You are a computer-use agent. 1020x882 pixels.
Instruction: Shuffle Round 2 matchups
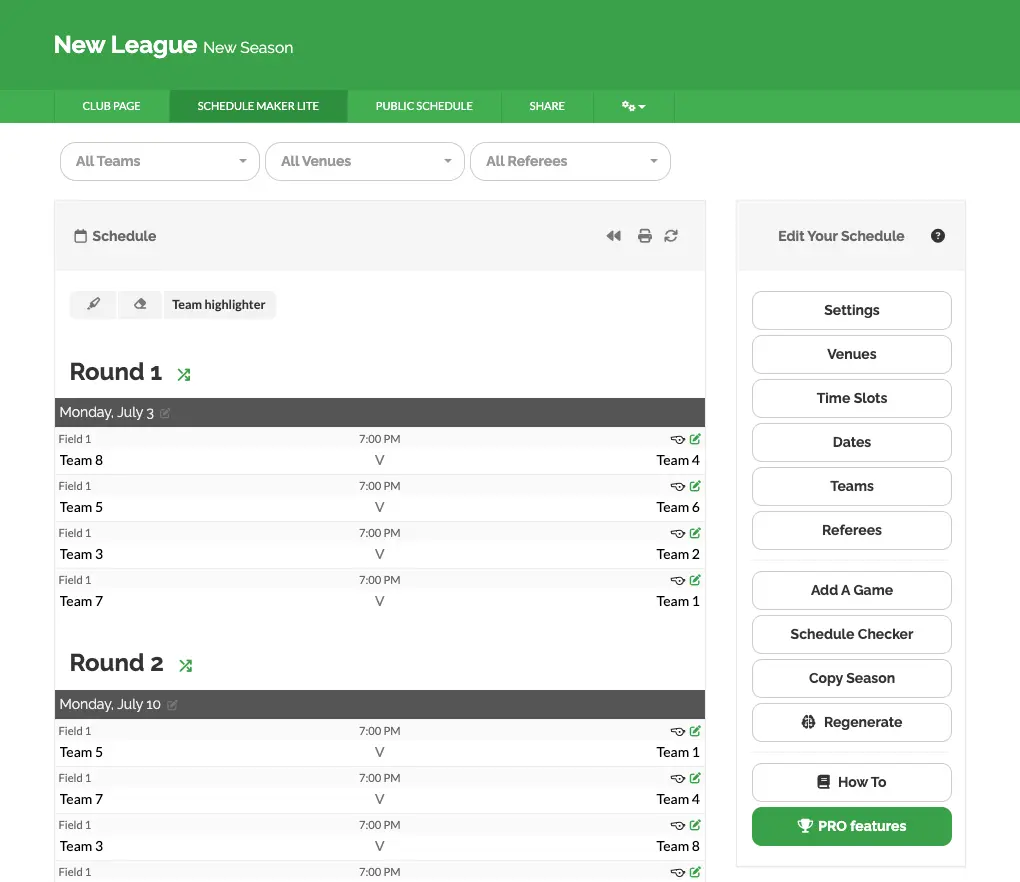click(185, 665)
